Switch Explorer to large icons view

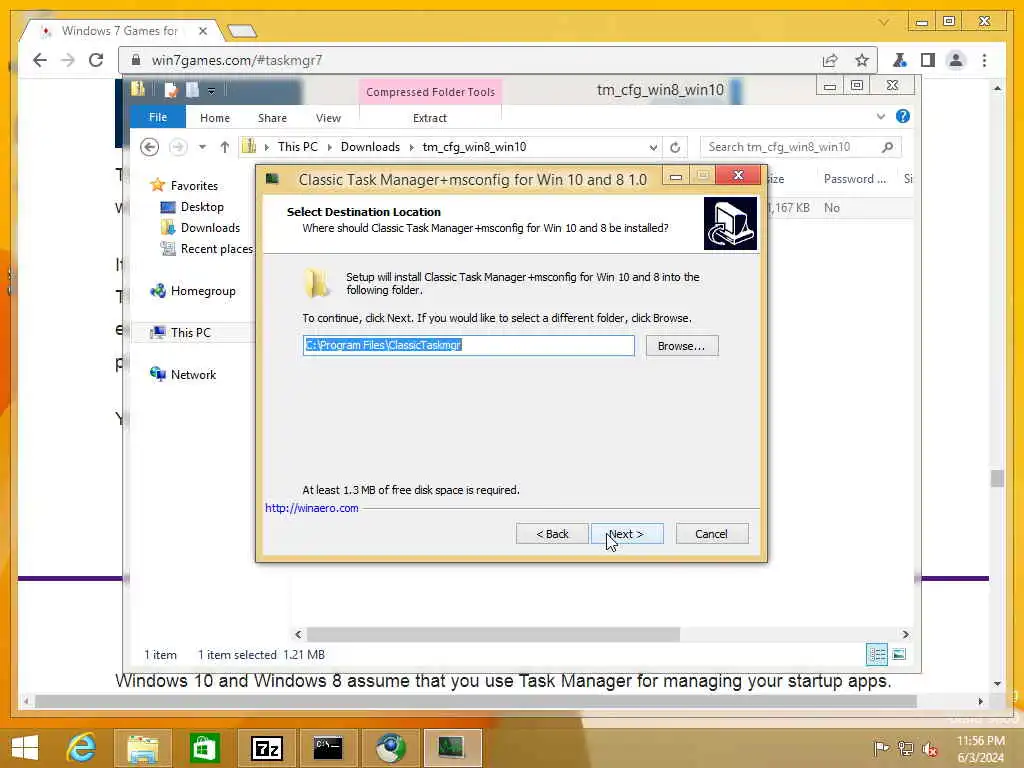899,654
